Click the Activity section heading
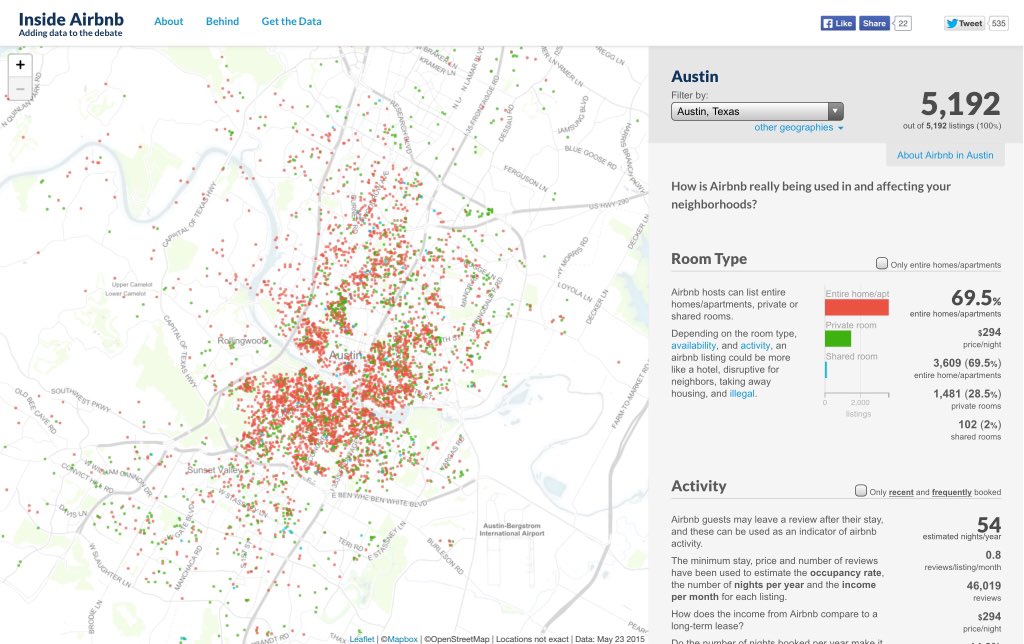This screenshot has height=644, width=1024. (x=699, y=486)
